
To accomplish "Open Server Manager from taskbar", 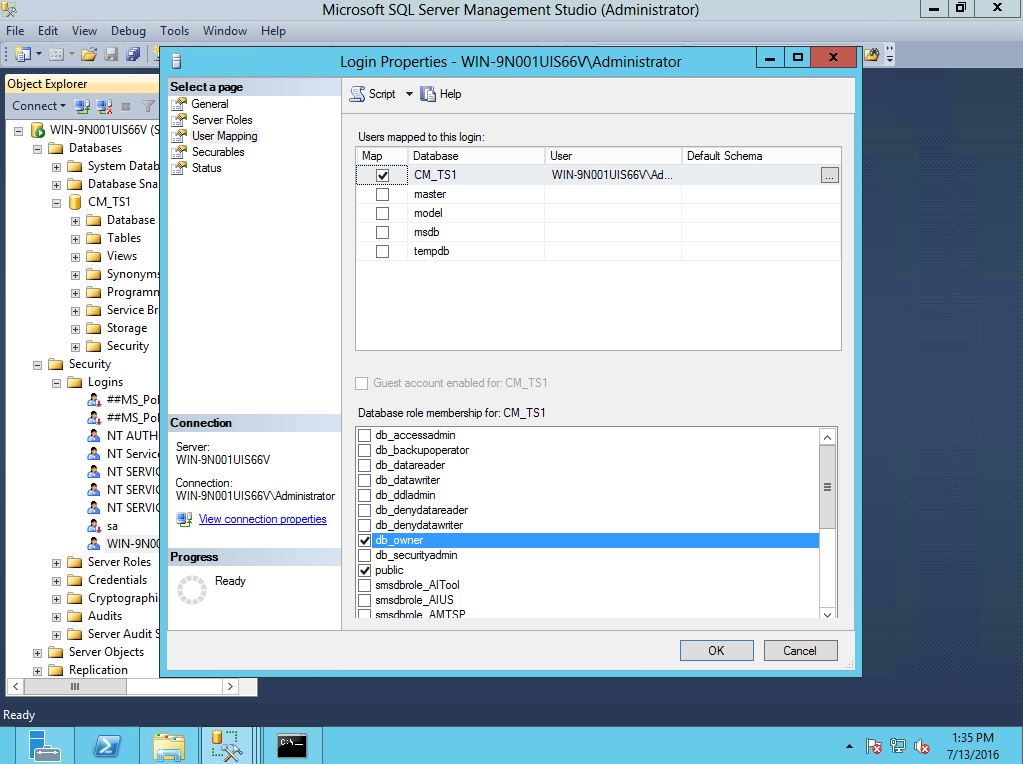I will (x=44, y=746).
